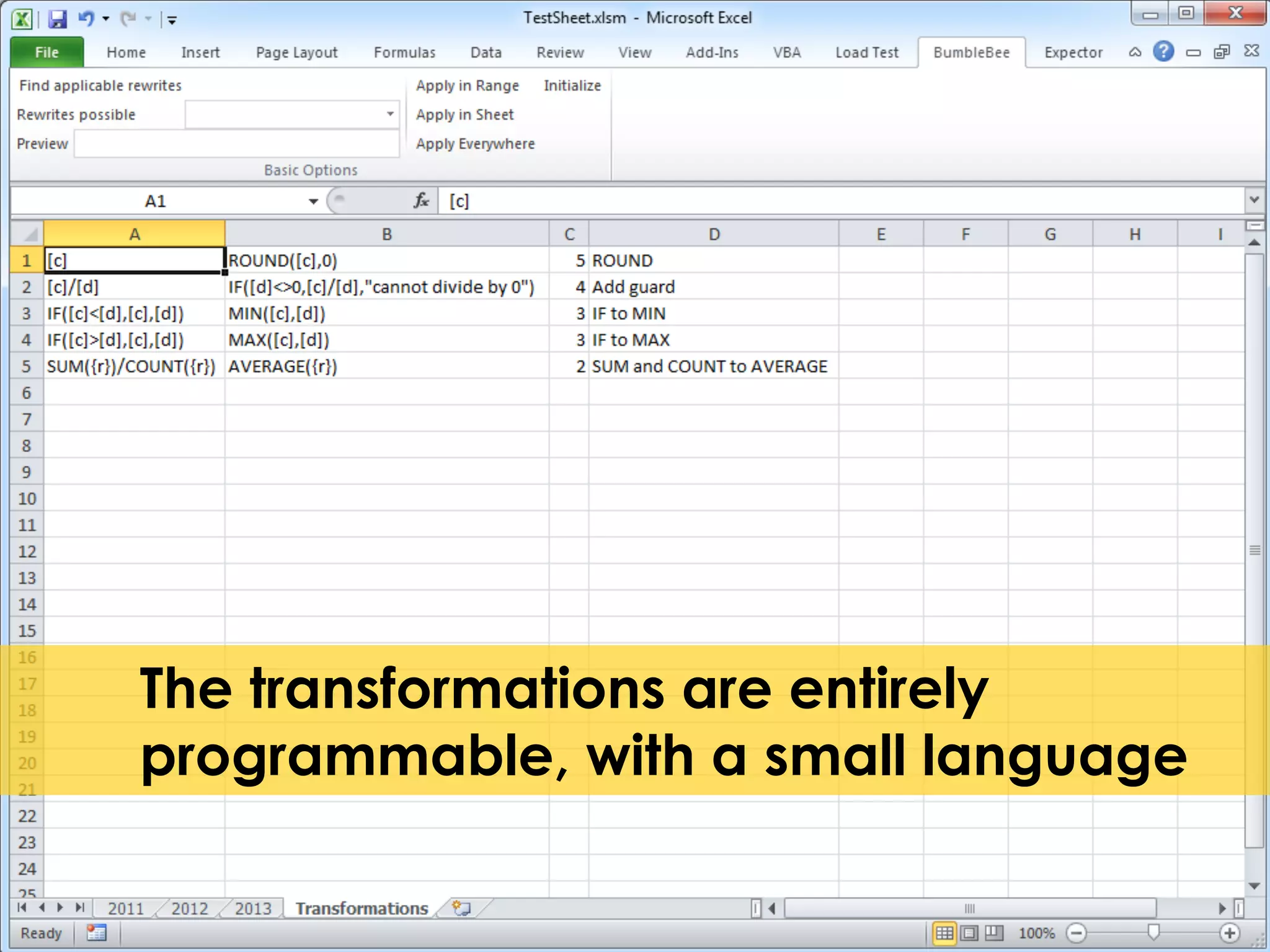Image resolution: width=1270 pixels, height=952 pixels.
Task: Click the Zoom In plus button
Action: tap(1229, 933)
